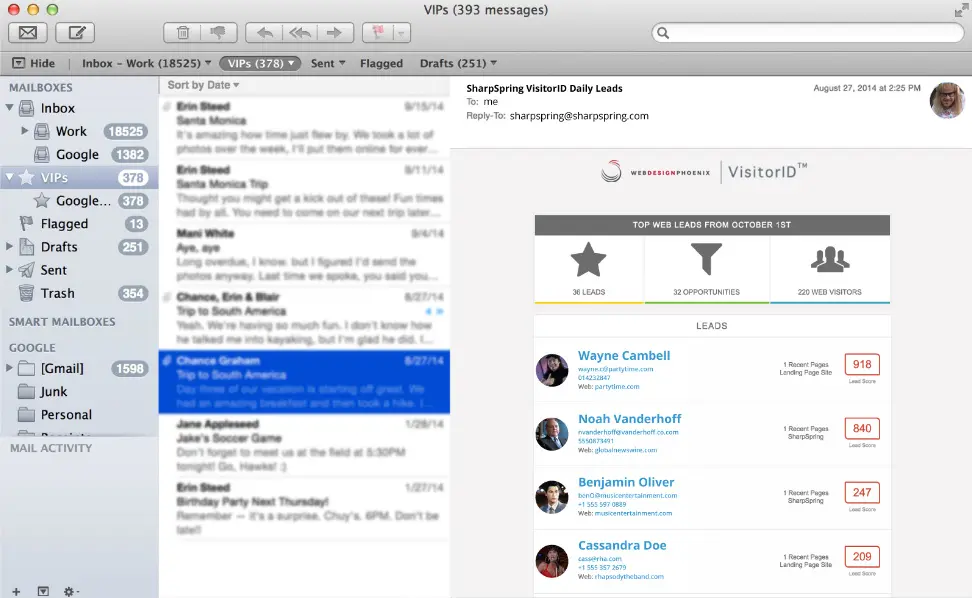Select the starred Google… mailbox under VIPs
The width and height of the screenshot is (972, 598).
[x=79, y=201]
